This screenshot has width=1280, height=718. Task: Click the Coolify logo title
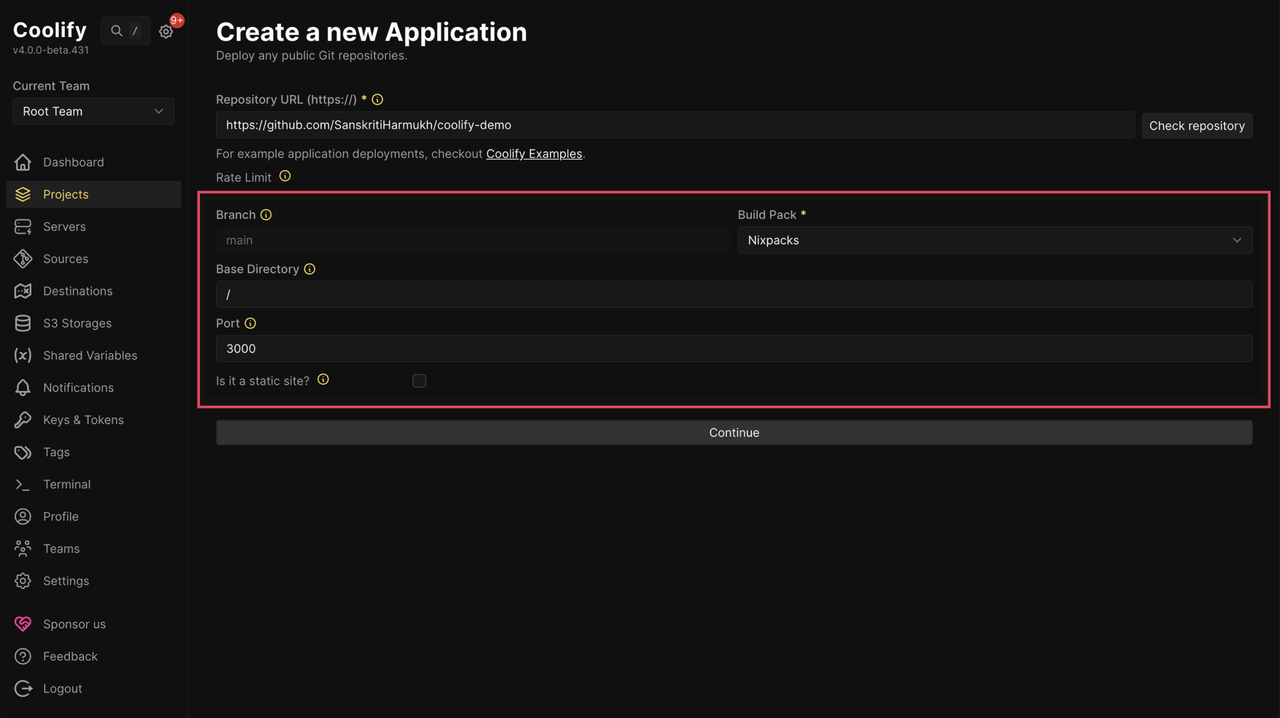50,30
